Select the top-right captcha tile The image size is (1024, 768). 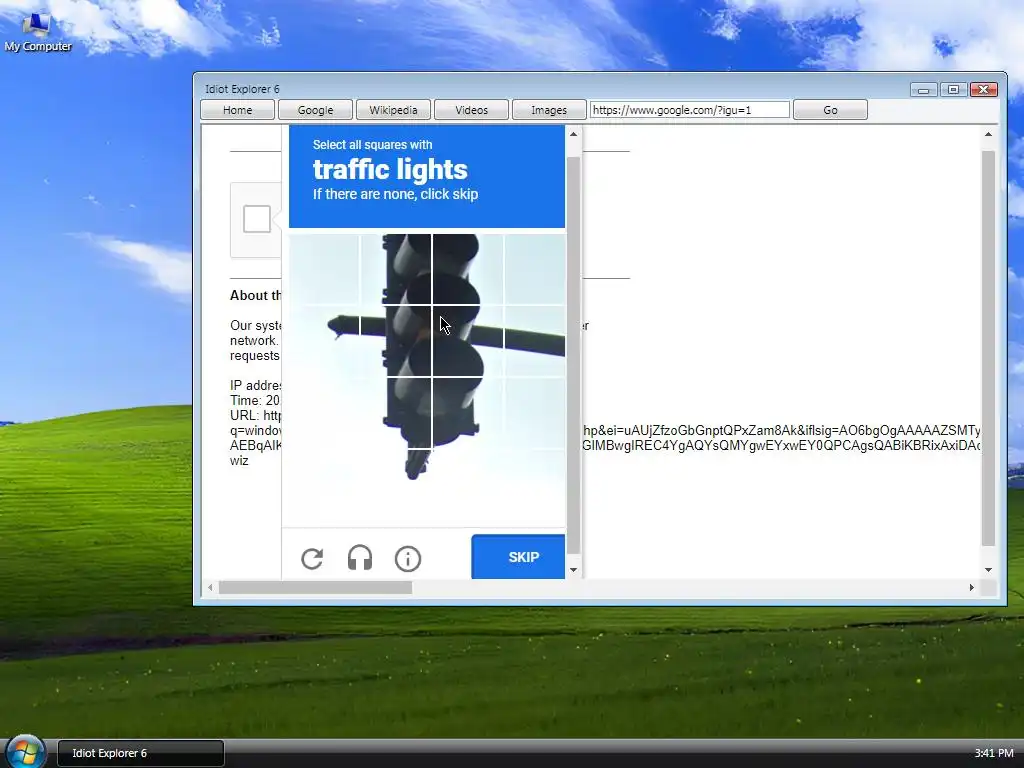[535, 269]
